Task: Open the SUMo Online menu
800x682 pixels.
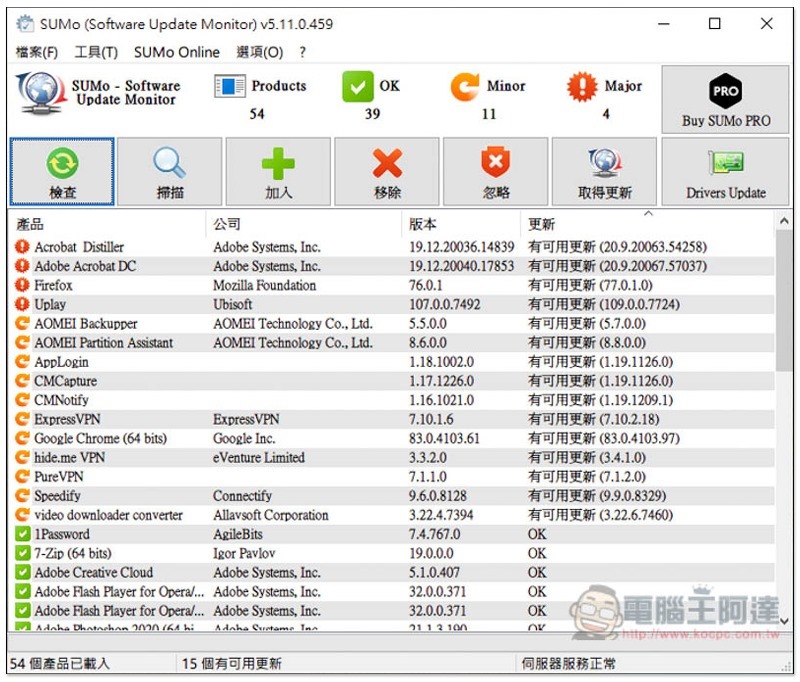Action: [176, 52]
